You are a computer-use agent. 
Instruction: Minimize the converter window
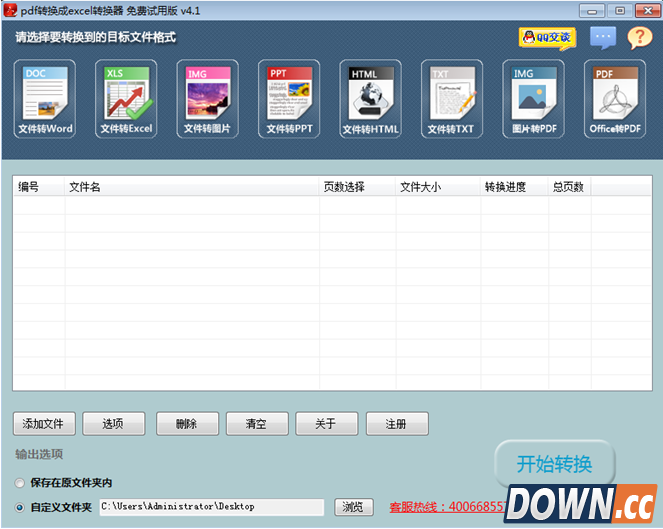point(592,11)
